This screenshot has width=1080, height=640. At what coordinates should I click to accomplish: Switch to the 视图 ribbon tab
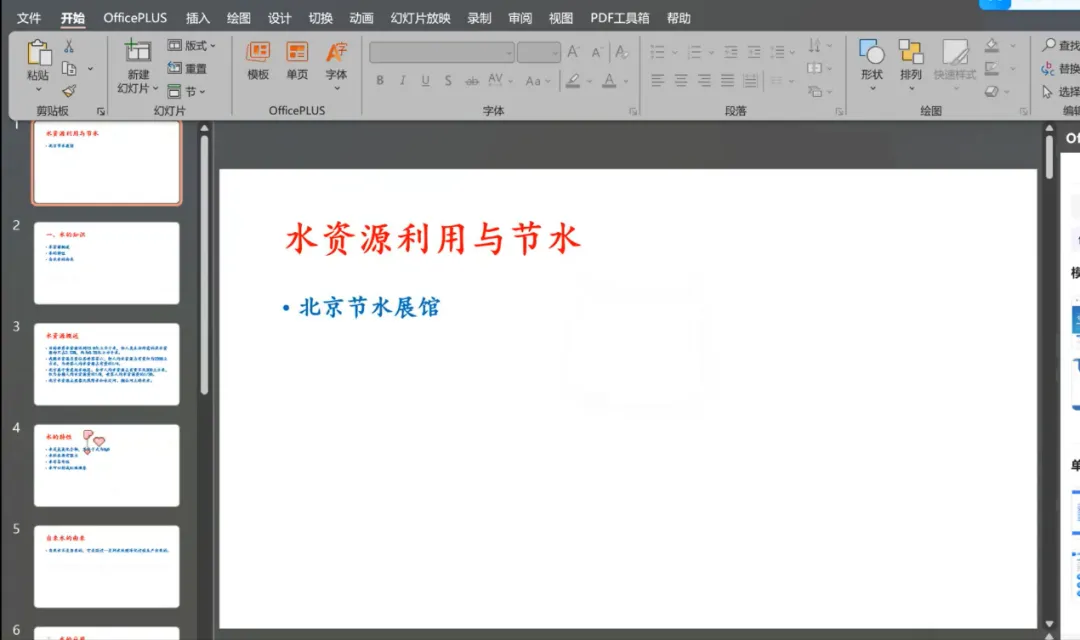(x=561, y=18)
